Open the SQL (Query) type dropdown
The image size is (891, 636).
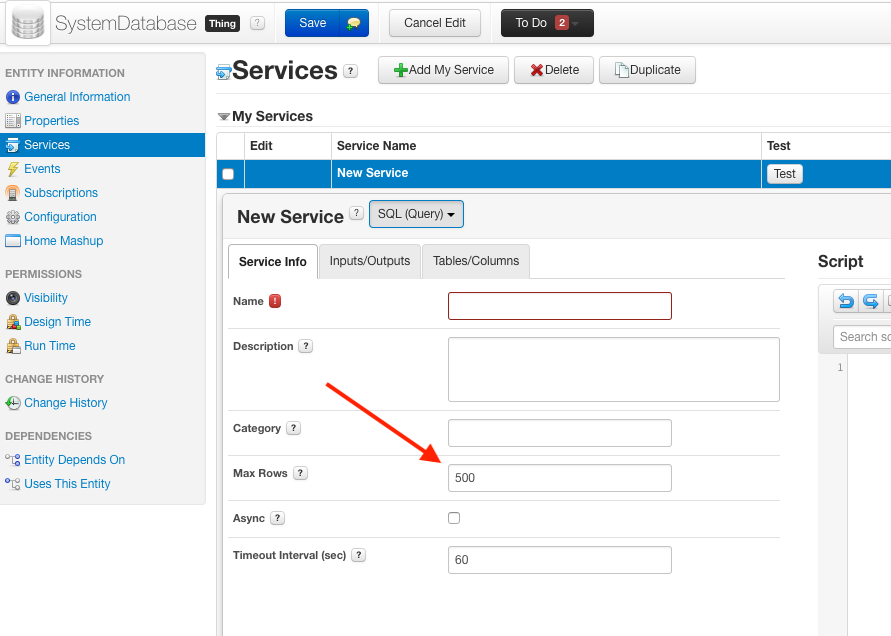417,214
